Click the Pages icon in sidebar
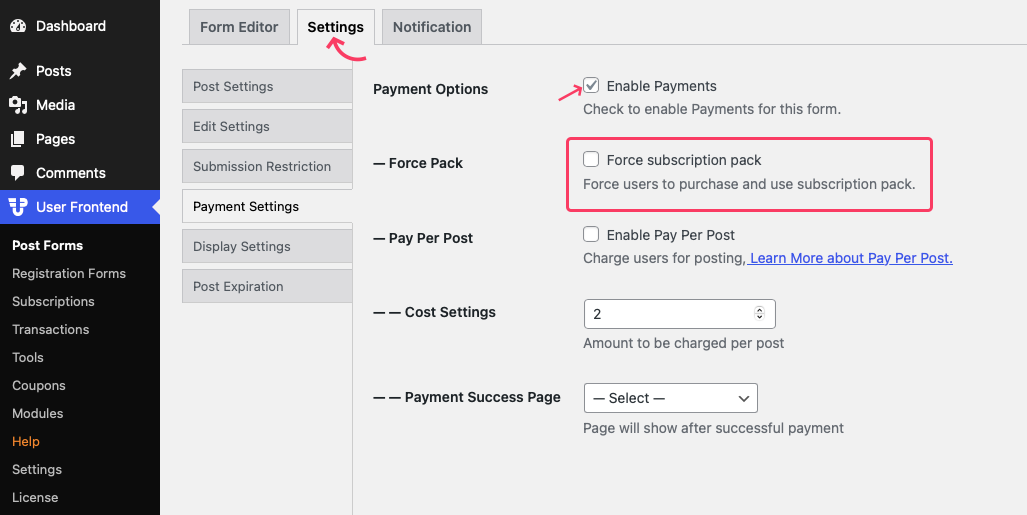Image resolution: width=1027 pixels, height=515 pixels. click(18, 139)
